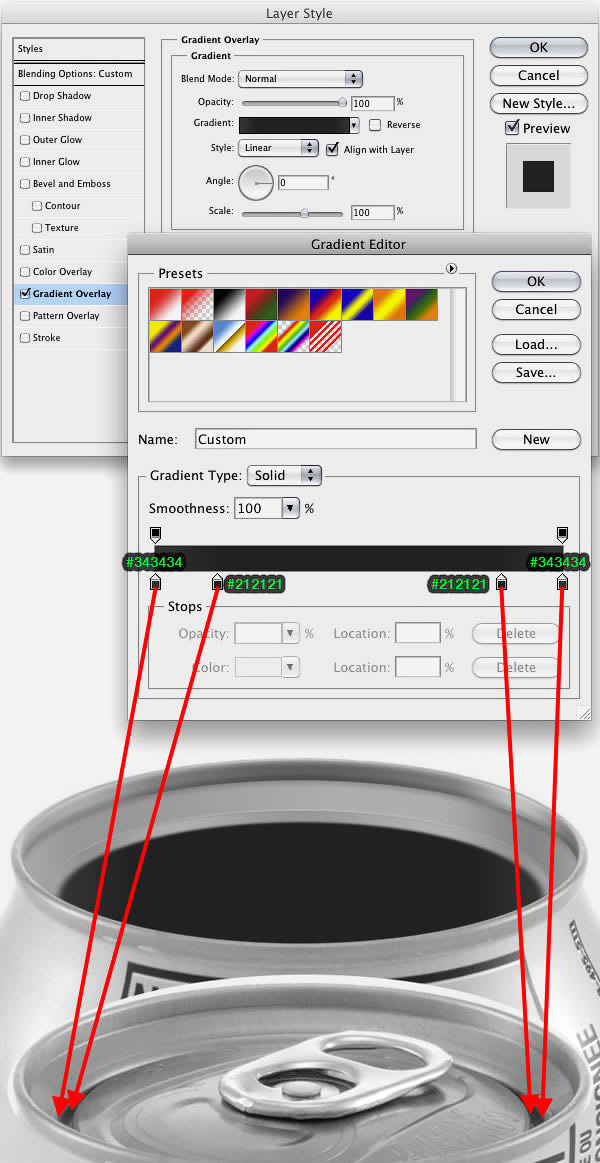
Task: Click New Style in Layer Style dialog
Action: (538, 103)
